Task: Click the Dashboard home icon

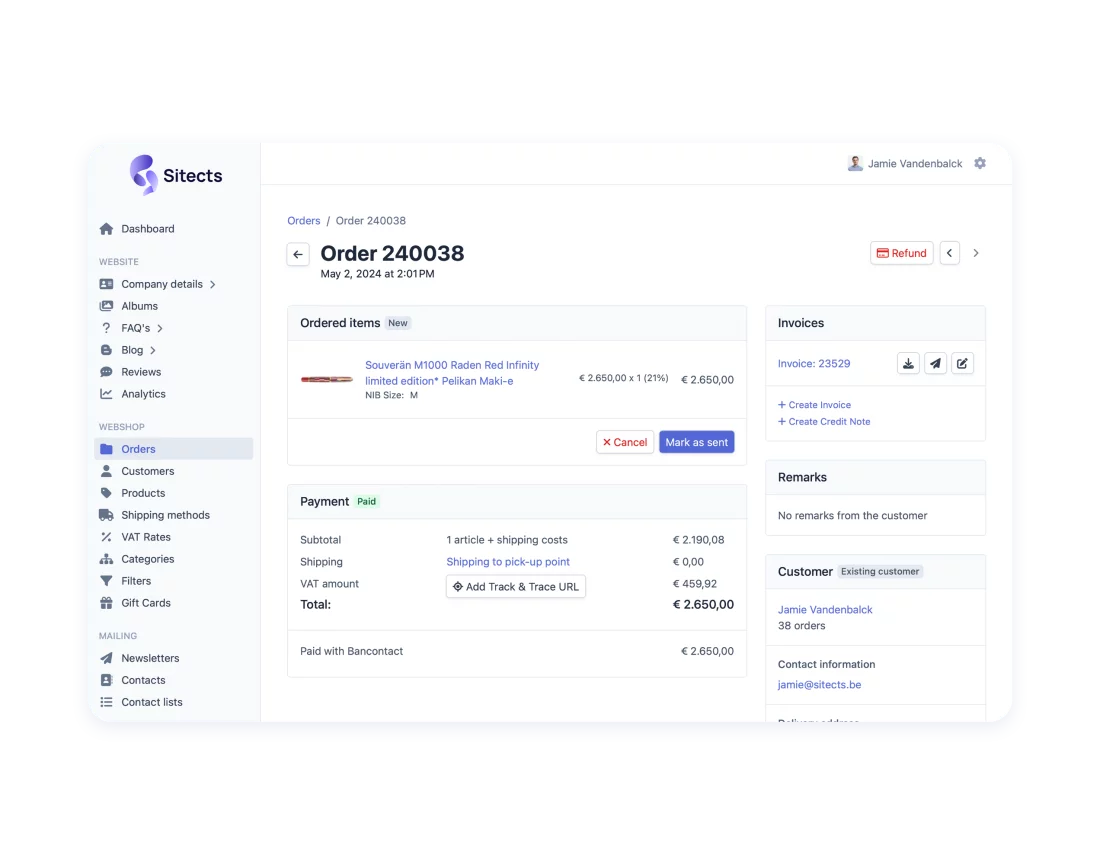Action: tap(106, 229)
